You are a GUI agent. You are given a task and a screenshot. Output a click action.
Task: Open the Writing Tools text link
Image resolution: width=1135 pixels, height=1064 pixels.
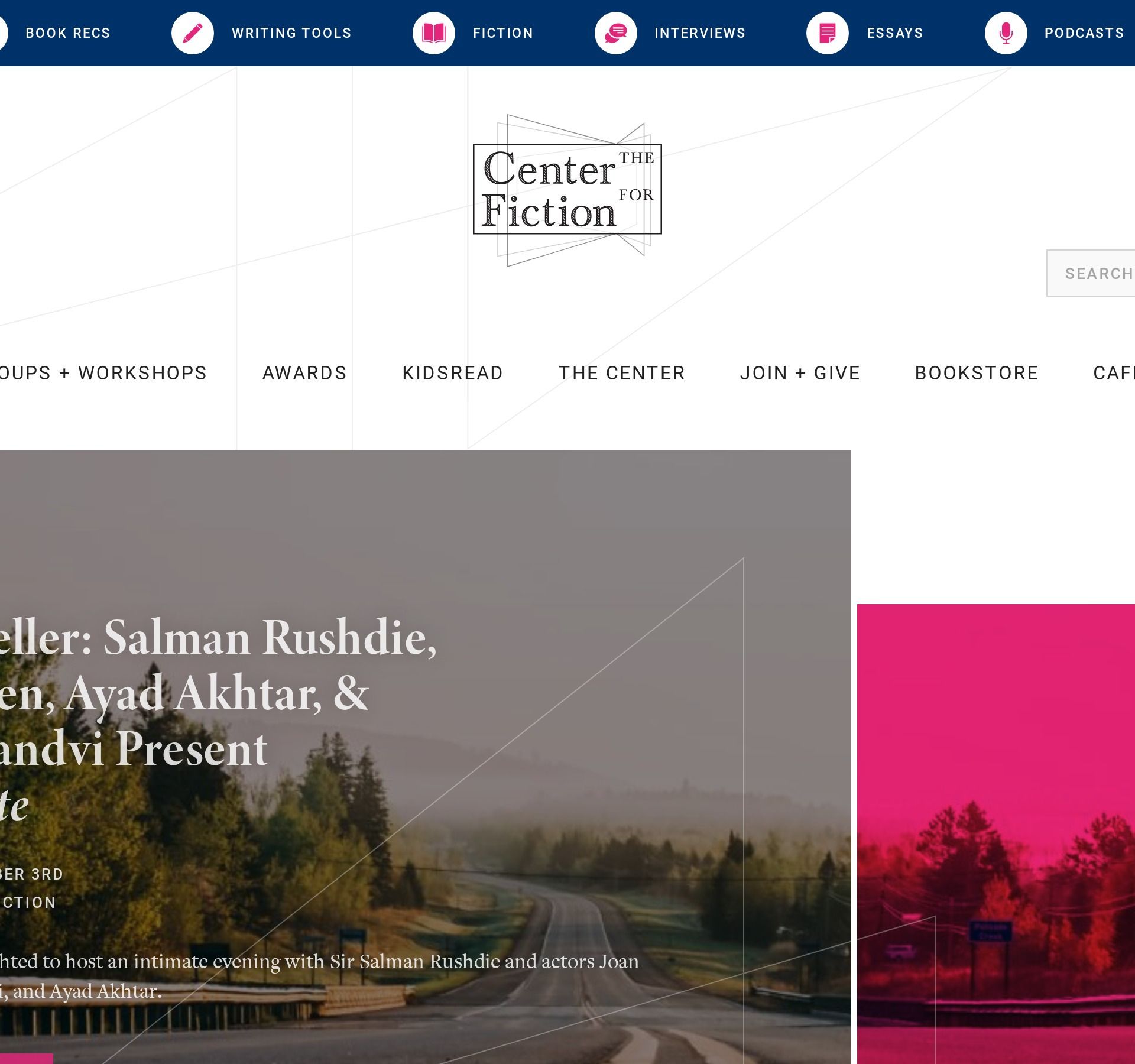click(291, 33)
